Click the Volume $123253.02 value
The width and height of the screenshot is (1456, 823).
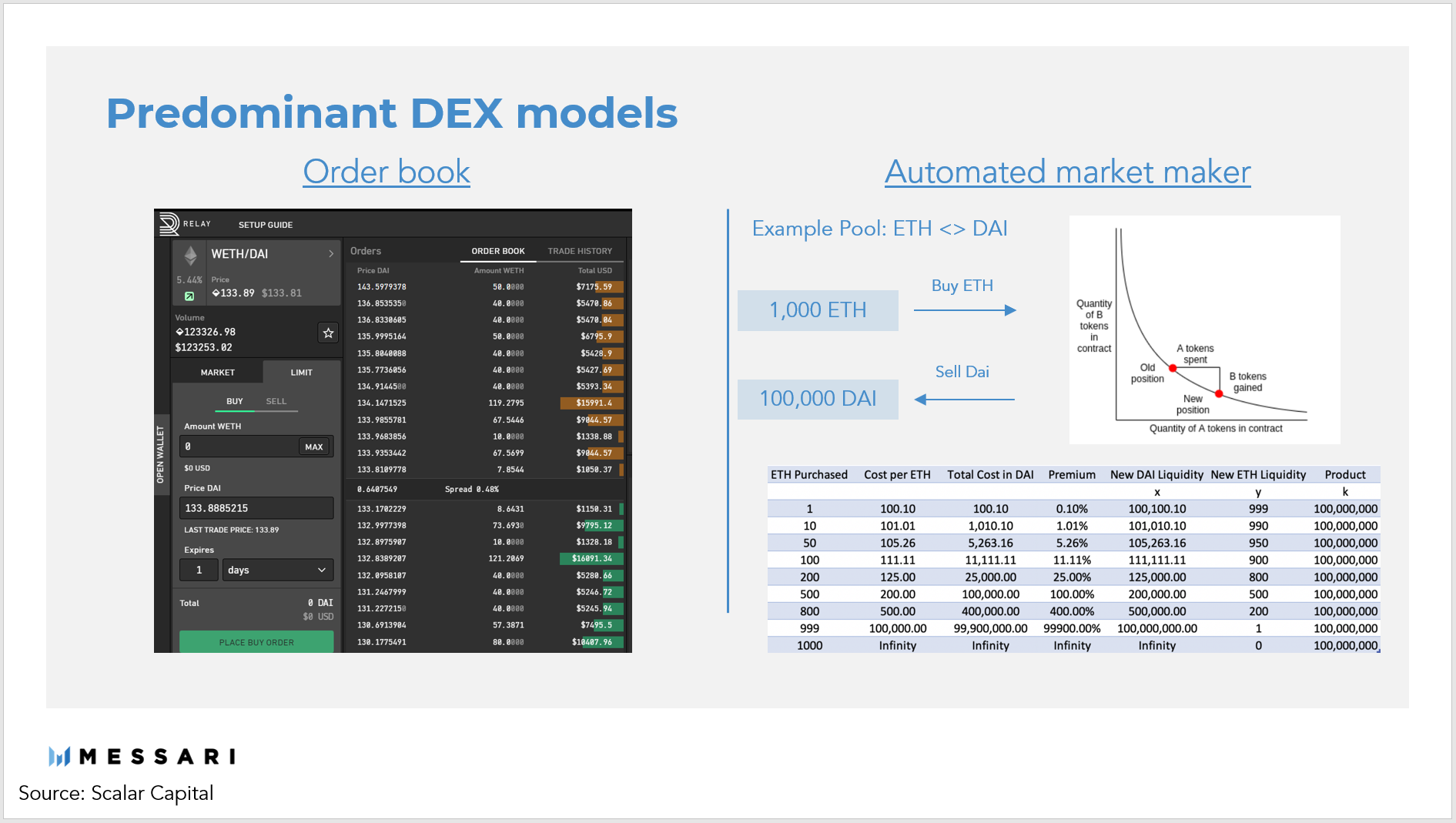[204, 347]
